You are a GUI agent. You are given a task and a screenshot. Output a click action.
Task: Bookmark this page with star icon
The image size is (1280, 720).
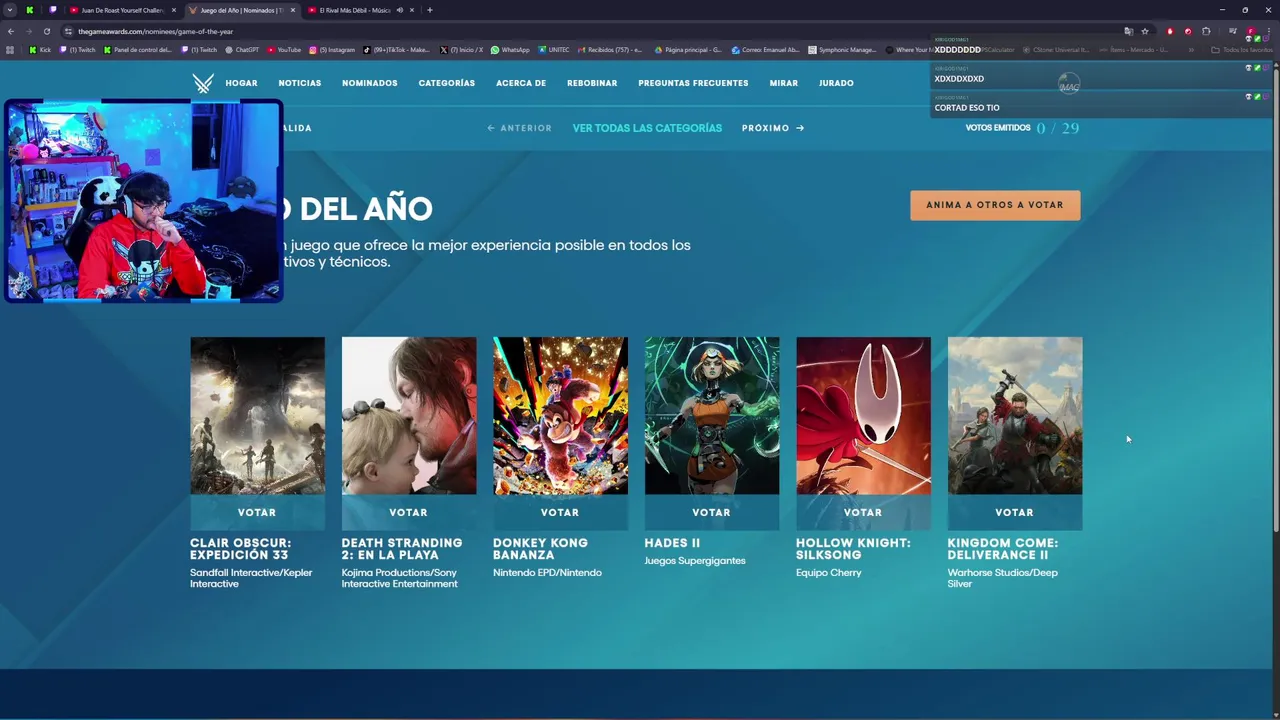pos(1145,31)
